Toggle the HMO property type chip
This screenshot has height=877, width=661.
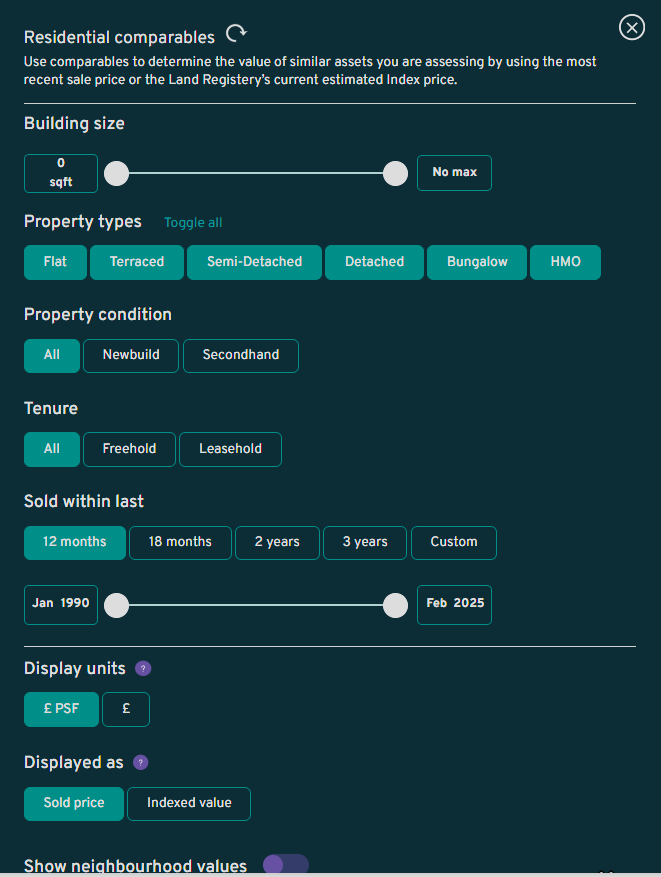coord(565,262)
